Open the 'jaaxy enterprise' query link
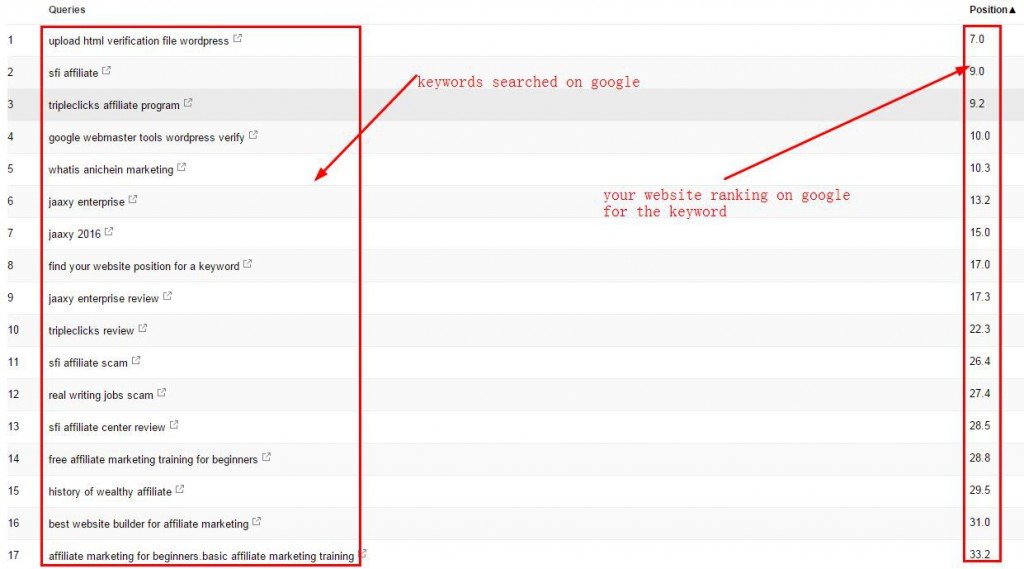 coord(86,202)
